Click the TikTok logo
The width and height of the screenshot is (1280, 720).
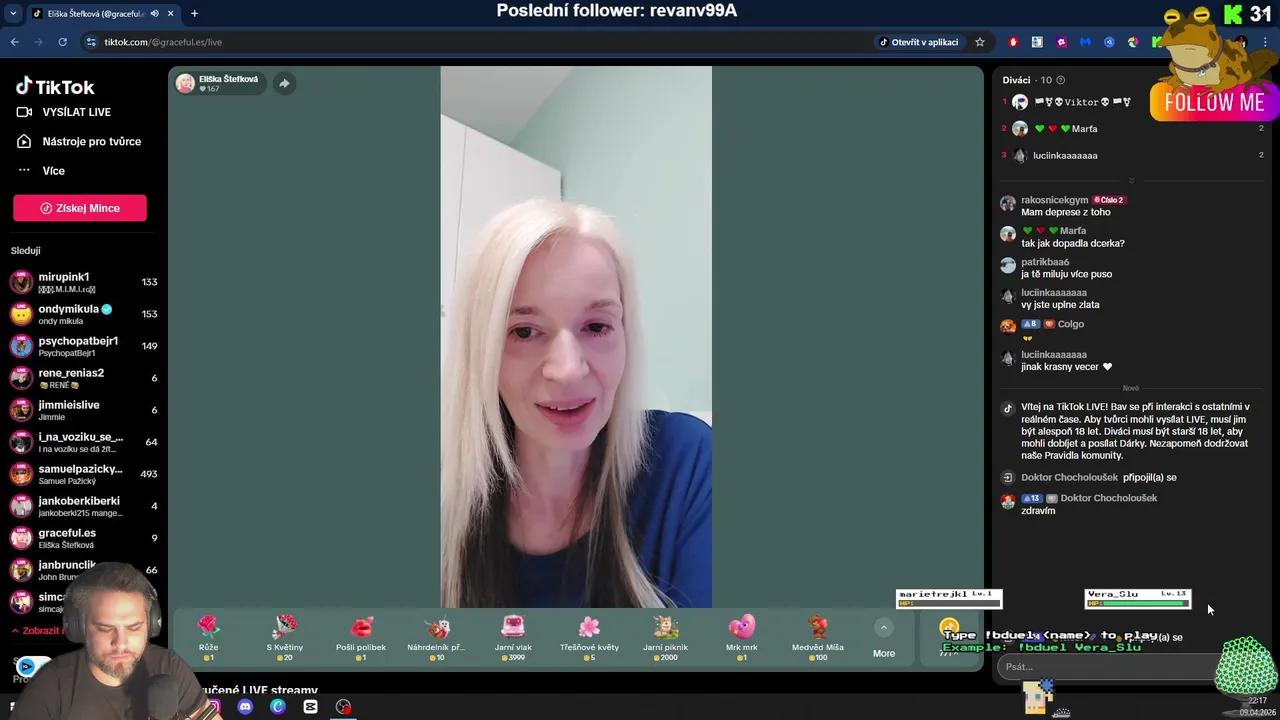[x=55, y=87]
